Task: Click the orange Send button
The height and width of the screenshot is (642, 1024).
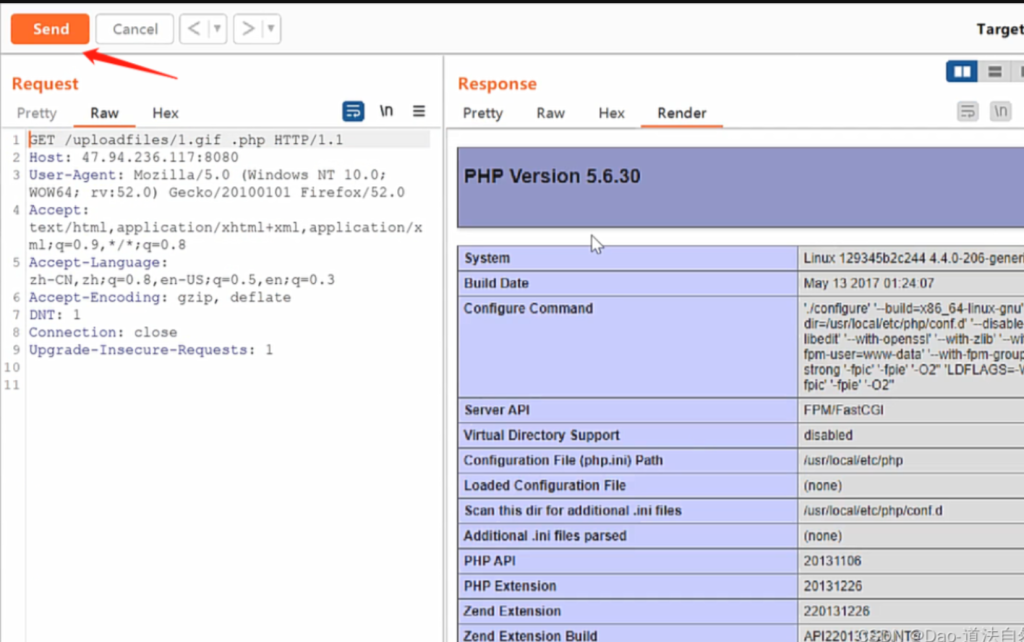Action: 50,29
